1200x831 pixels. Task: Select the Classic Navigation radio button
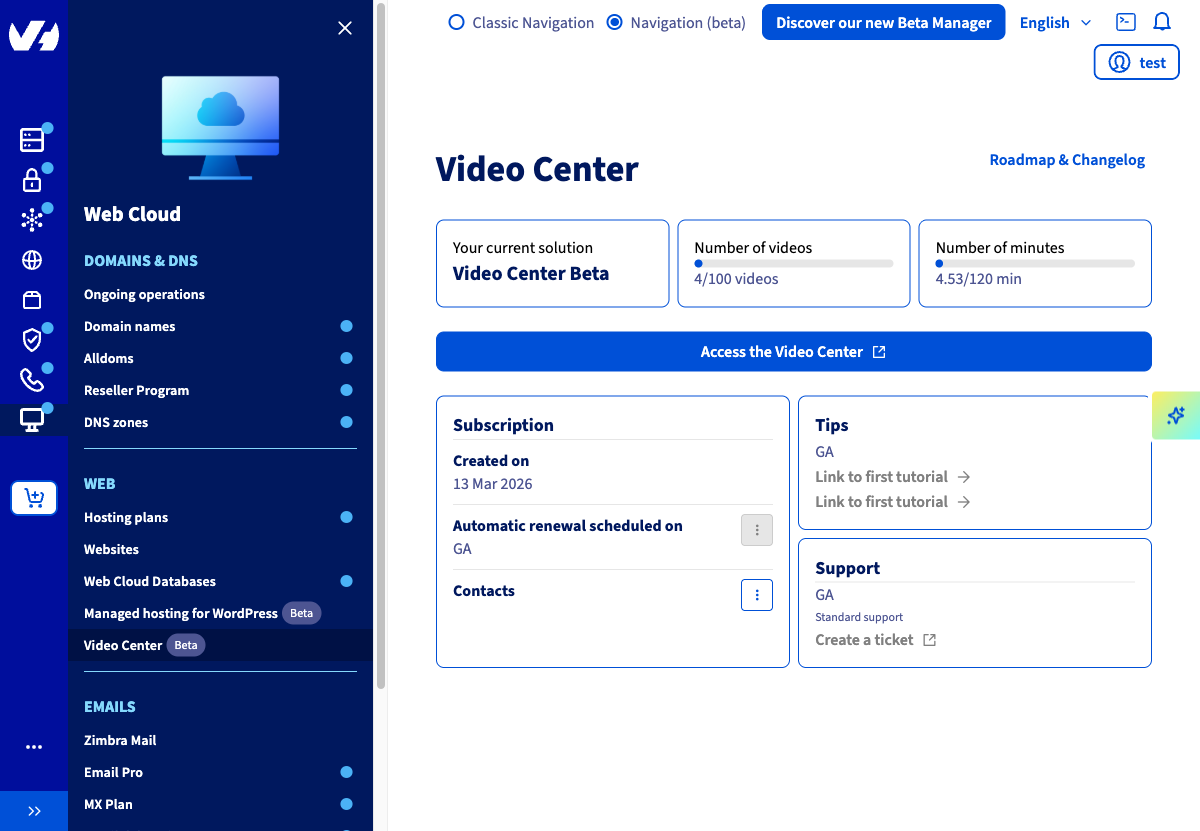[456, 22]
